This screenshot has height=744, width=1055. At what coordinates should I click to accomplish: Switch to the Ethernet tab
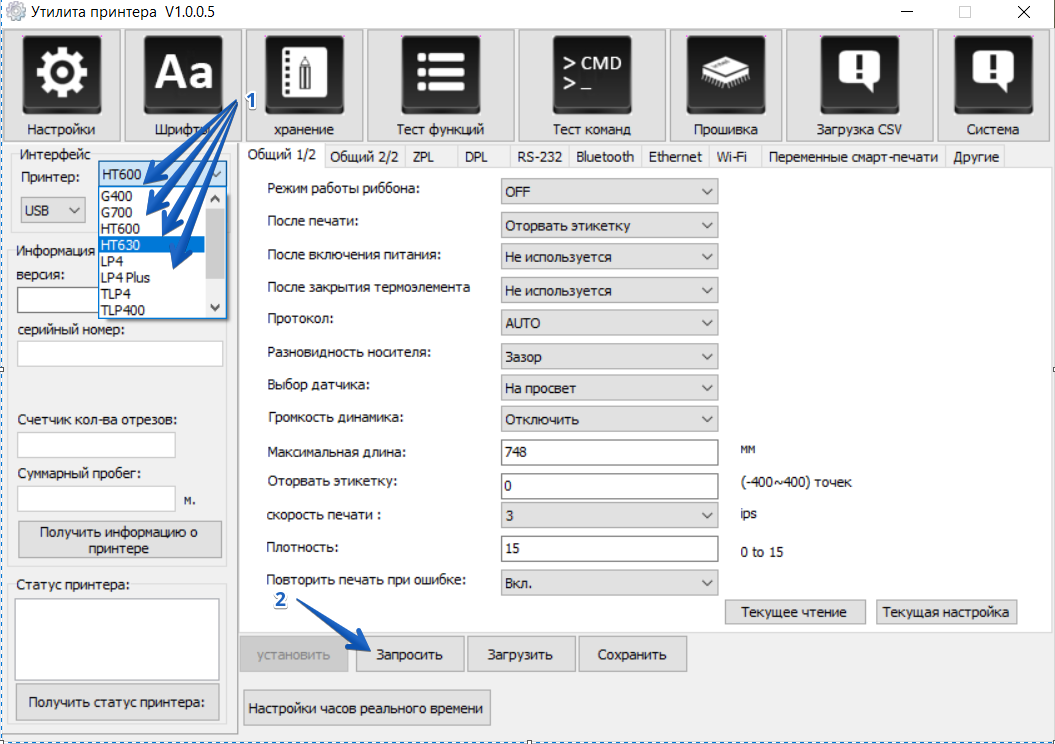pyautogui.click(x=675, y=157)
